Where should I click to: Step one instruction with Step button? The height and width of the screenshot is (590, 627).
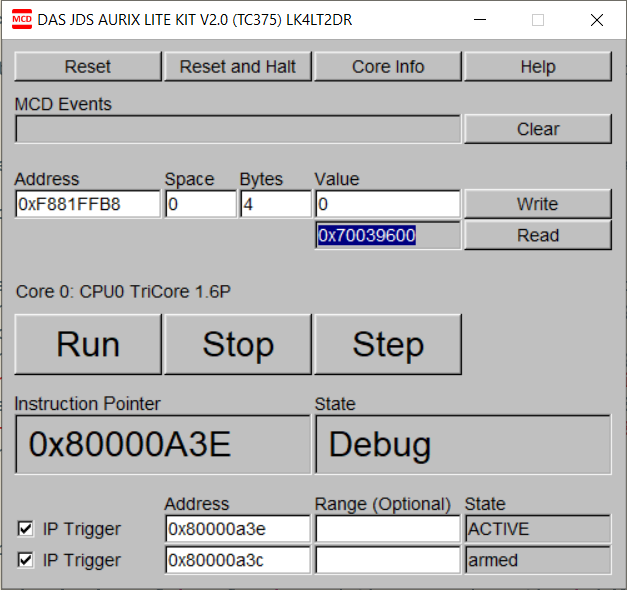point(388,344)
